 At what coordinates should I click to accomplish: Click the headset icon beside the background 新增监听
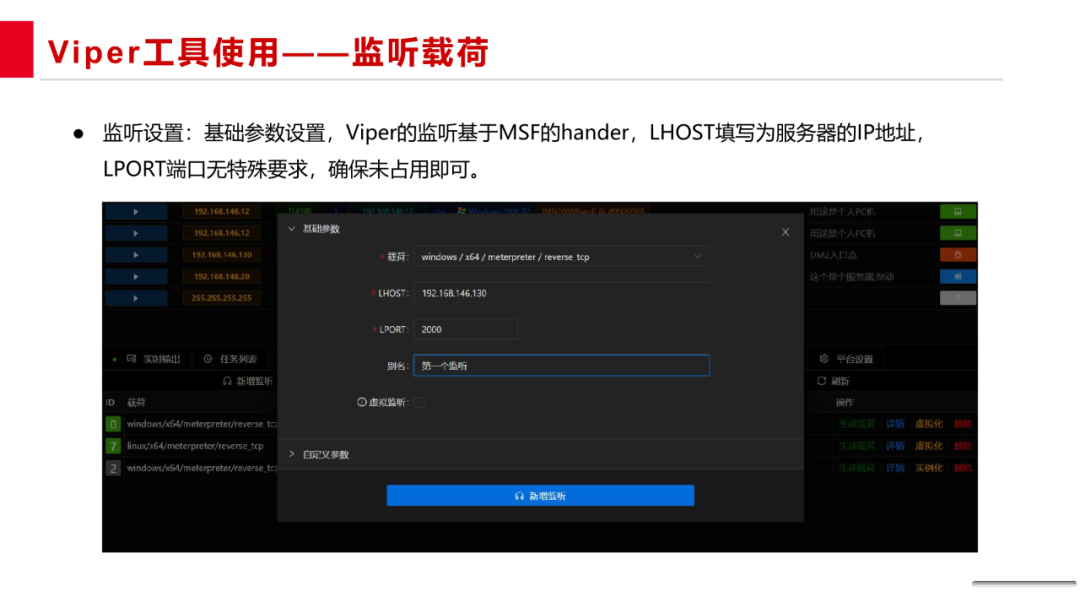(x=227, y=381)
